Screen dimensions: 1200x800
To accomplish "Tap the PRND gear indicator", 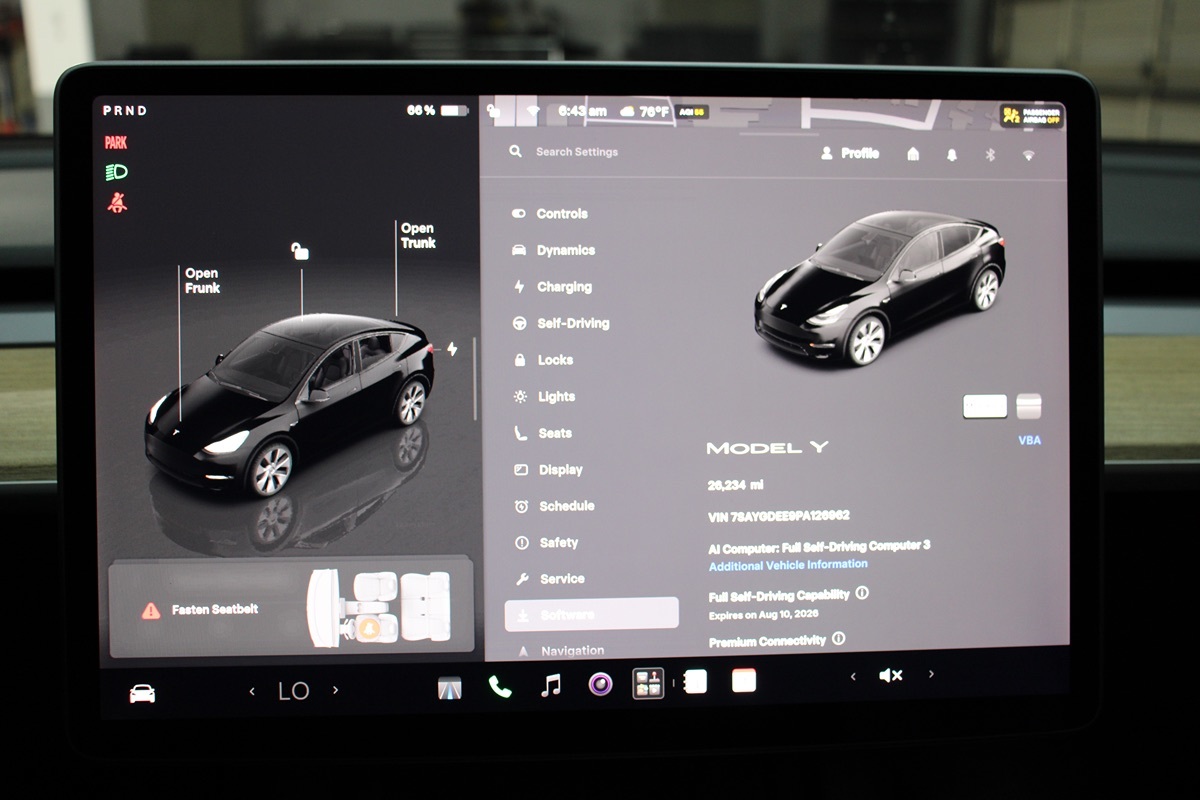I will tap(125, 111).
